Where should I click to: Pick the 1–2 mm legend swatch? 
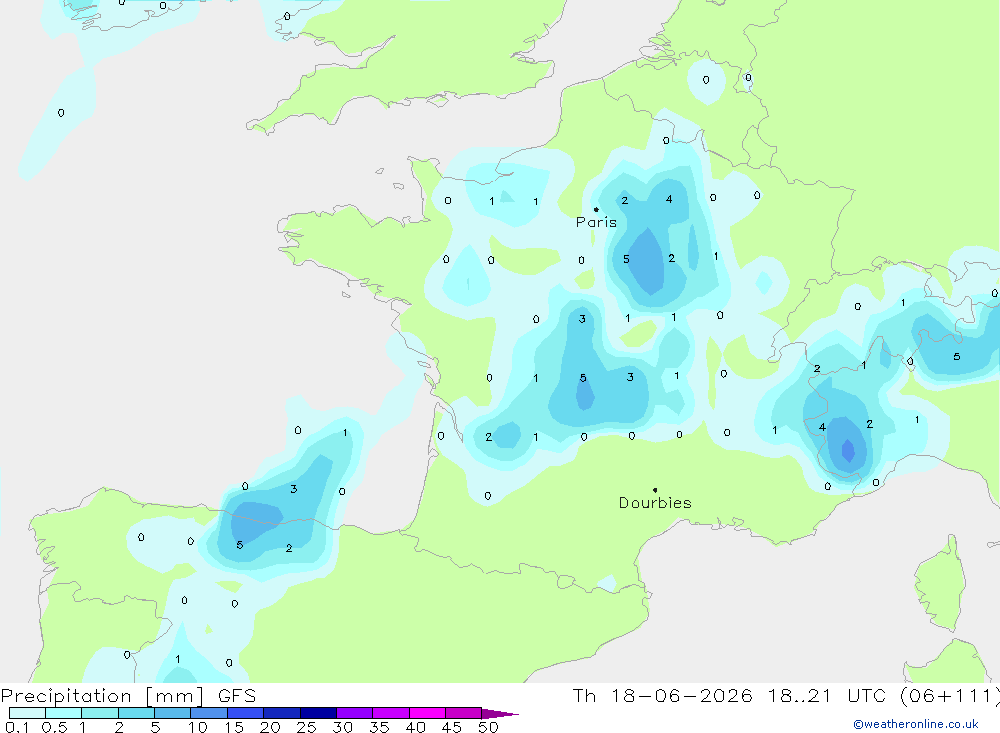point(100,713)
